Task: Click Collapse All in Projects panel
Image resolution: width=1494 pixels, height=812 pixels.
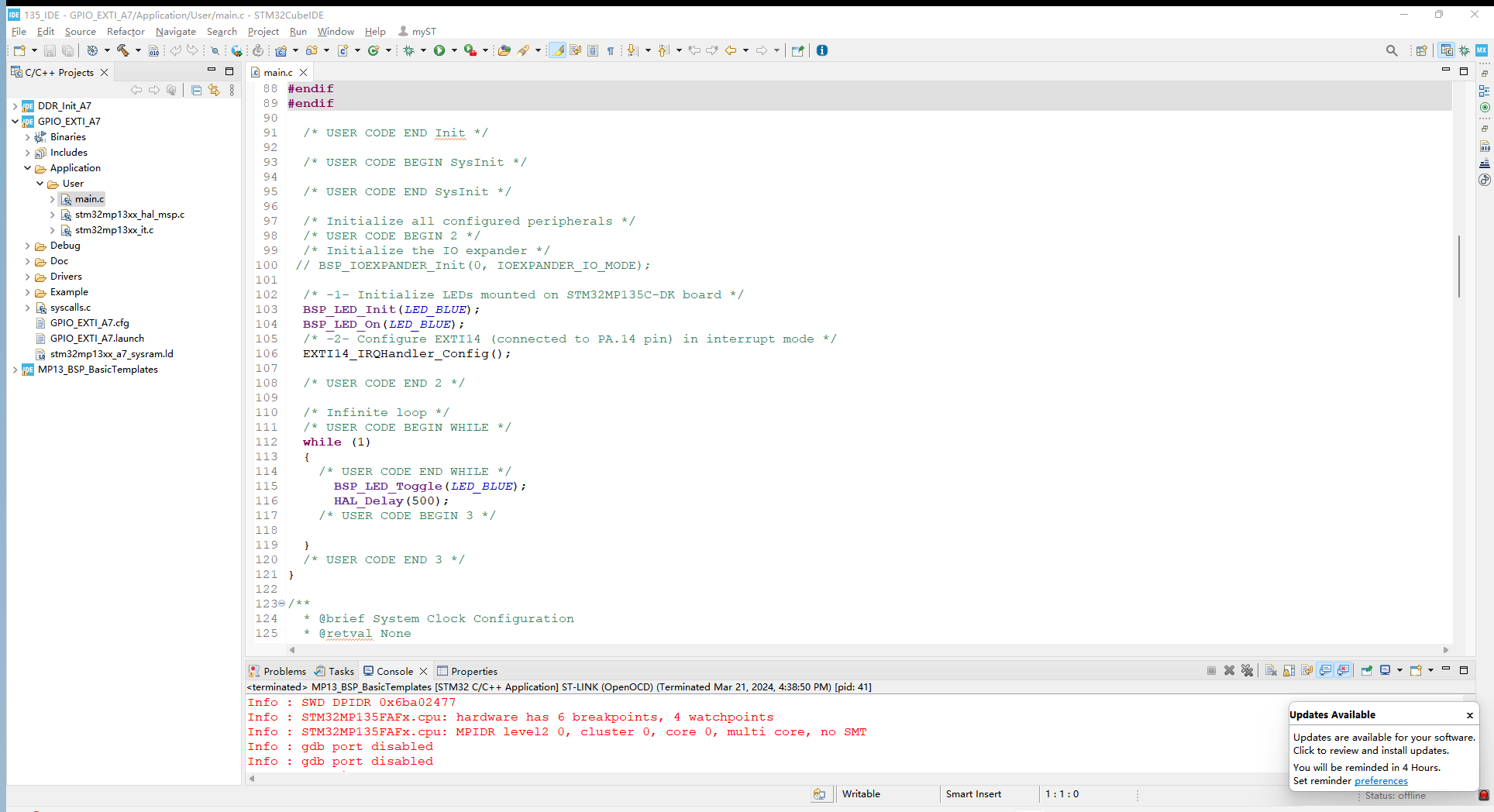Action: [x=196, y=91]
